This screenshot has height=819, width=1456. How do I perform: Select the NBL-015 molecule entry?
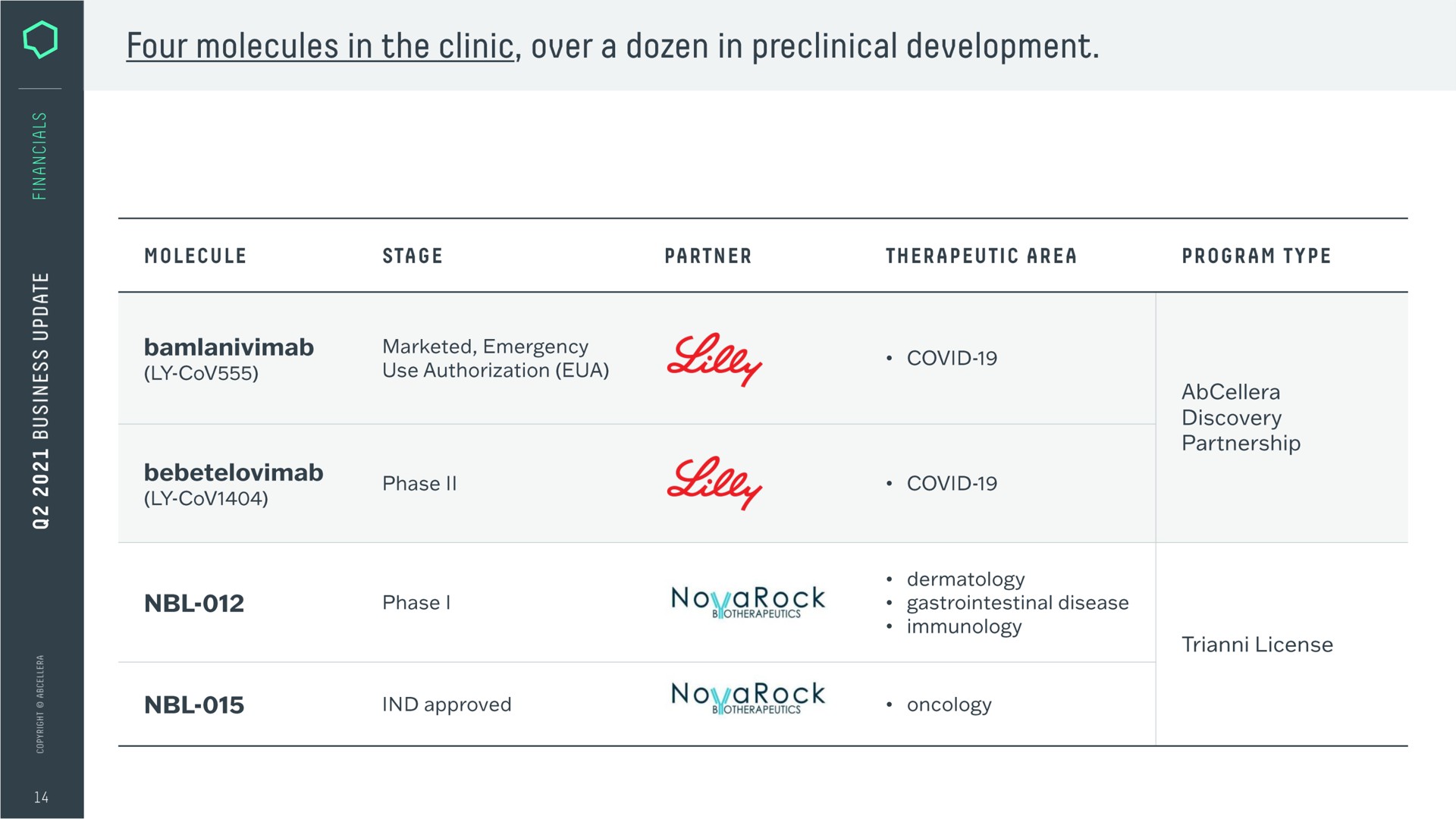click(194, 704)
